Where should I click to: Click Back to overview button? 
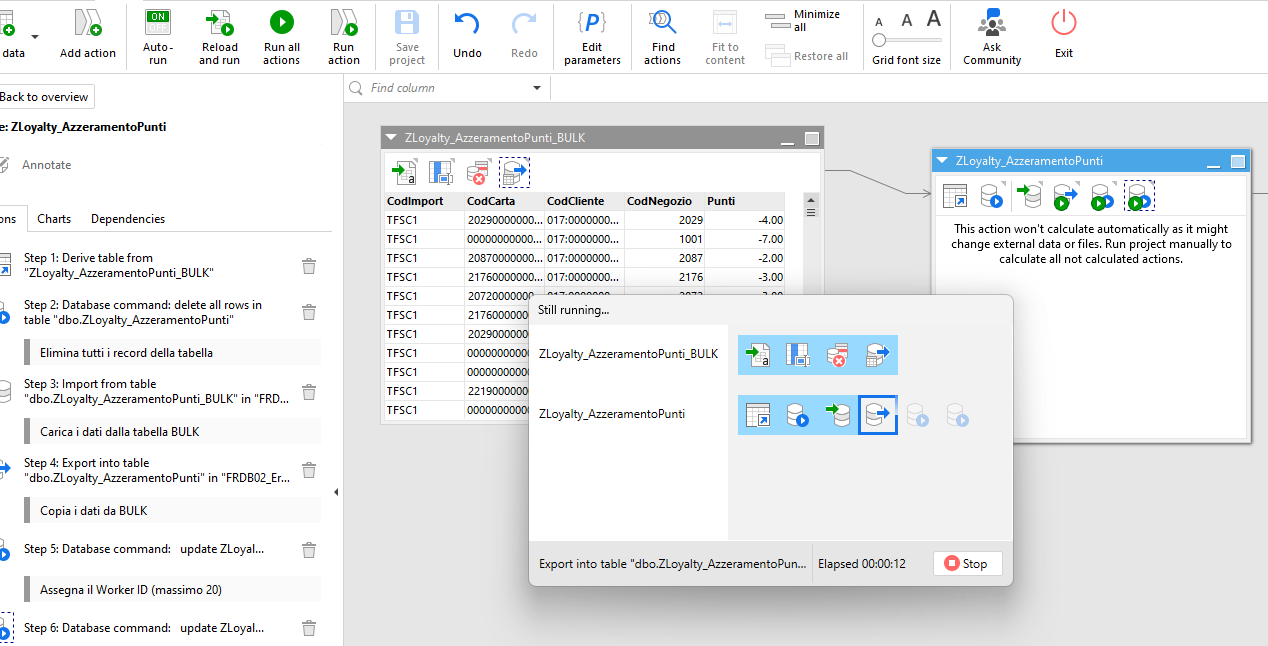coord(44,97)
